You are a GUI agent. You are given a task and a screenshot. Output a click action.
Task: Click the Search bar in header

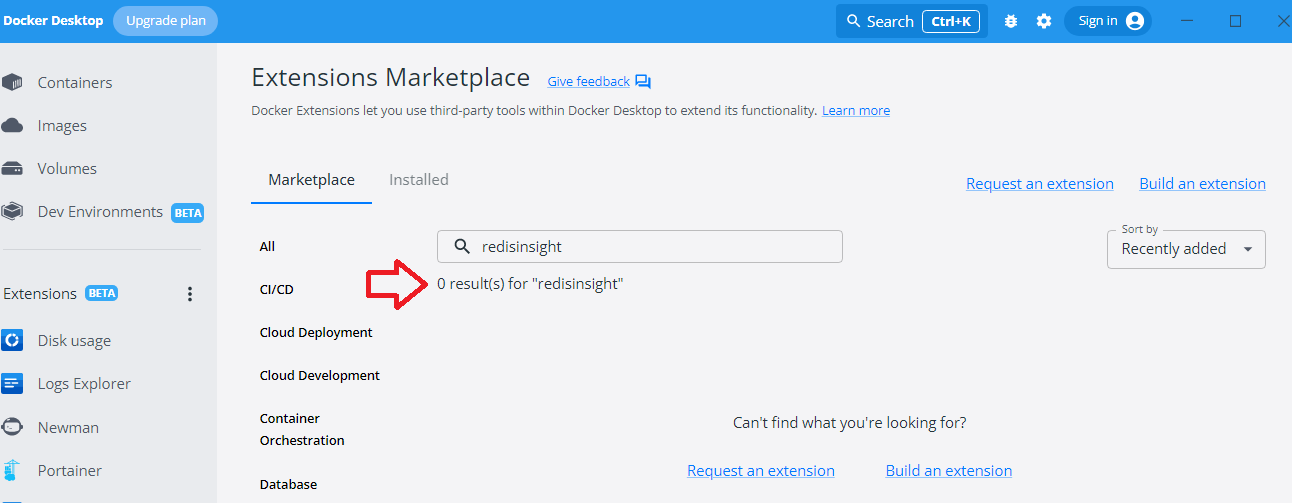click(x=912, y=21)
